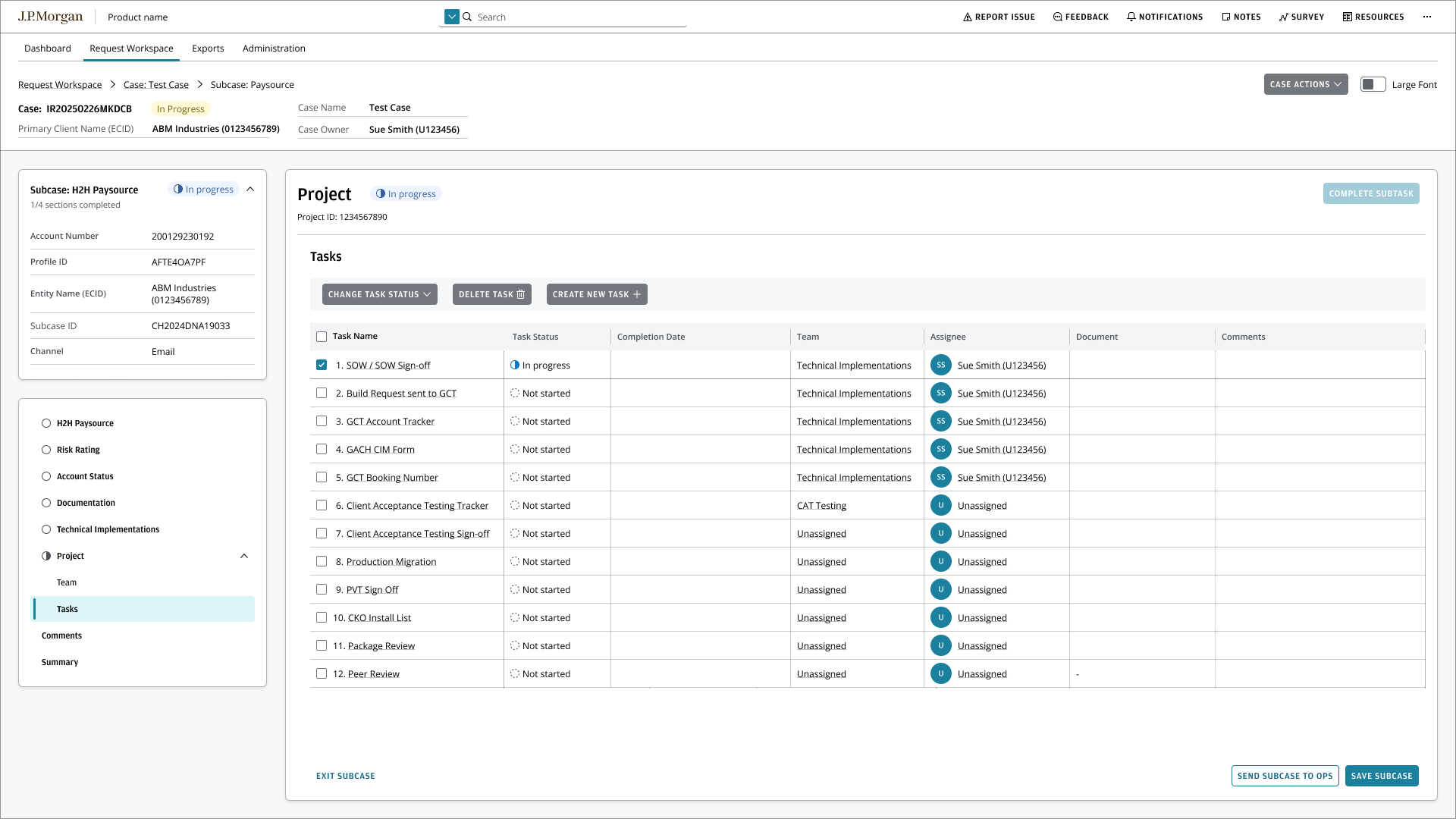This screenshot has height=819, width=1456.
Task: Click the SS avatar for SOW Sign-off
Action: tap(940, 365)
